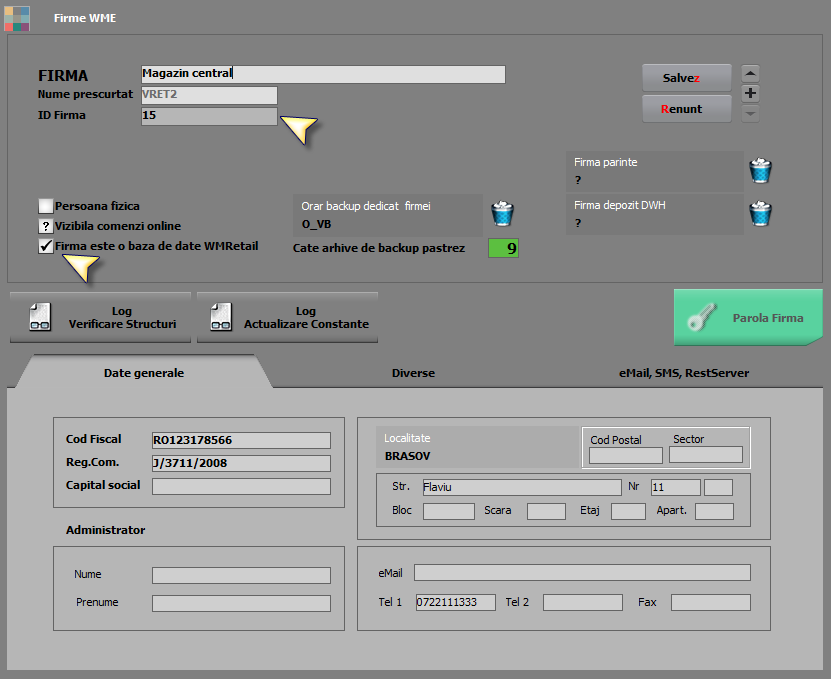
Task: Click the Log Actualizare Constante button
Action: tap(287, 318)
